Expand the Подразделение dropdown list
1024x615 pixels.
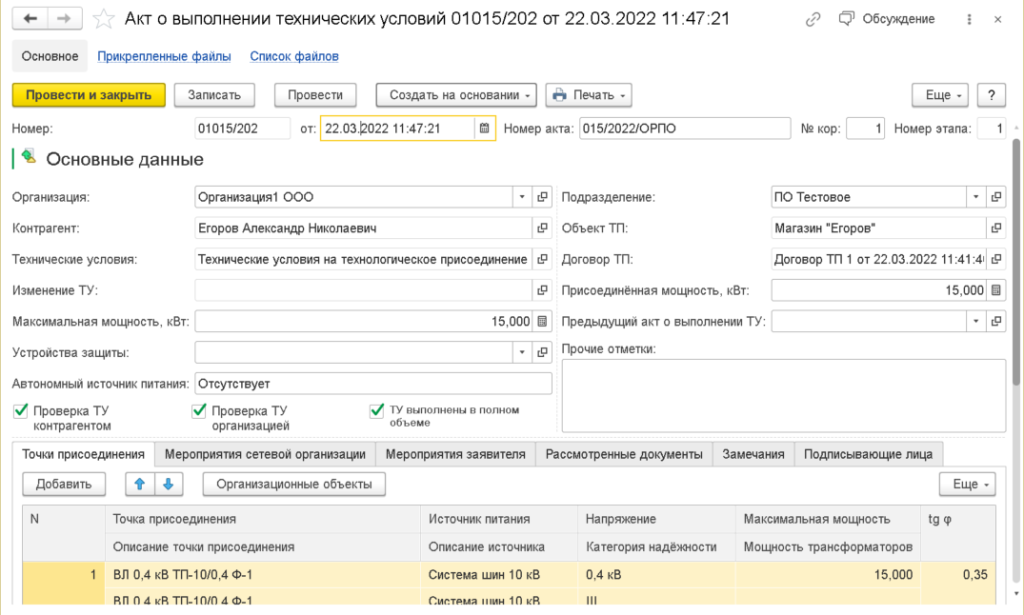[976, 197]
